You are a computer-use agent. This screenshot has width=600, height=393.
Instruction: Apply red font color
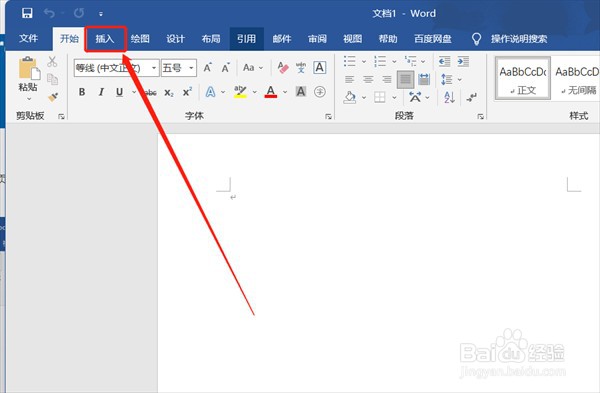click(x=271, y=92)
